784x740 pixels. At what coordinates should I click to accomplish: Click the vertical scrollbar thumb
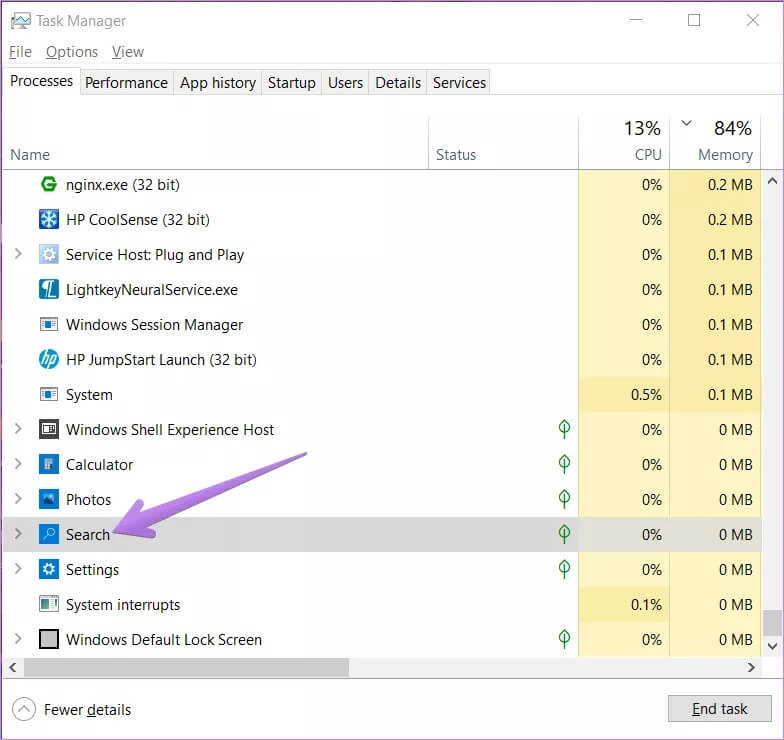[x=772, y=622]
